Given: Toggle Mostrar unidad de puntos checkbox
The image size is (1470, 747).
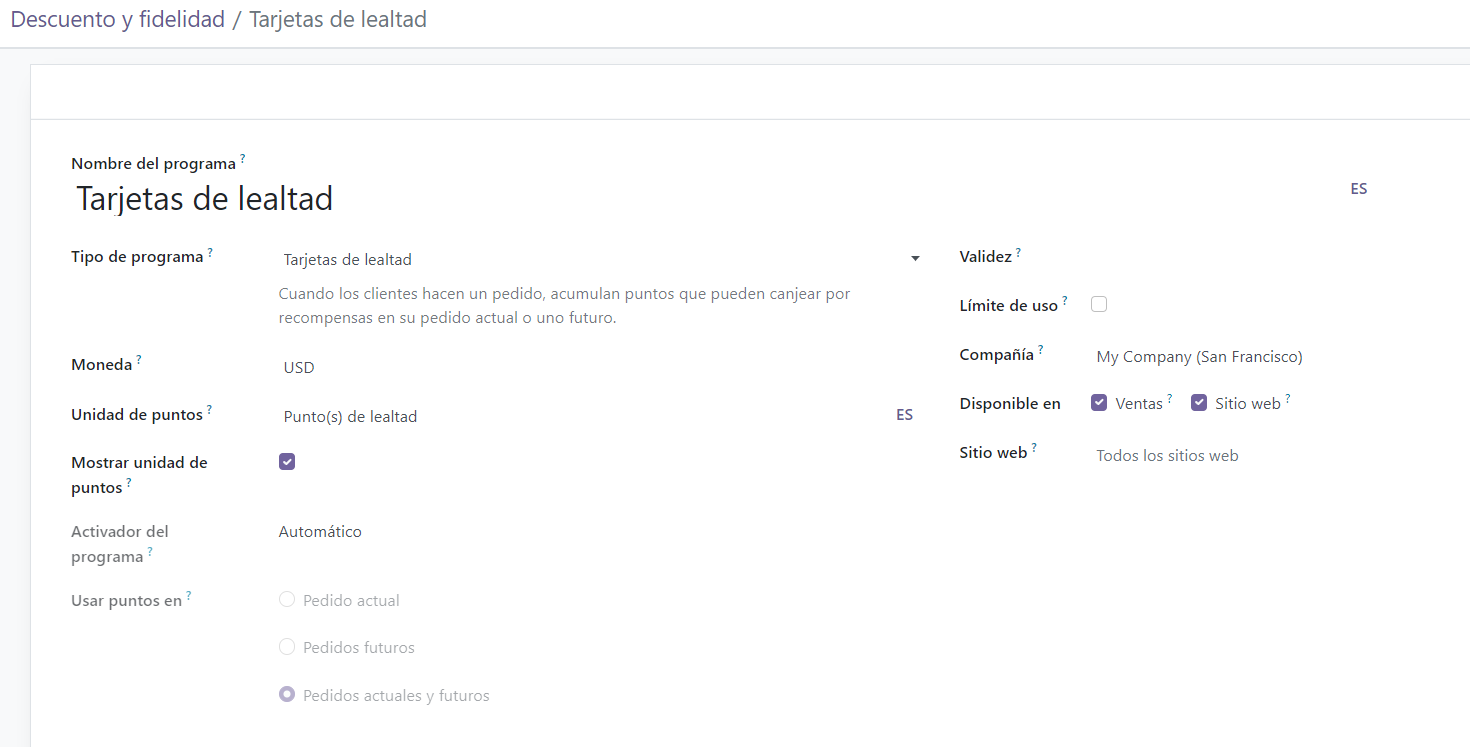Looking at the screenshot, I should (x=287, y=462).
